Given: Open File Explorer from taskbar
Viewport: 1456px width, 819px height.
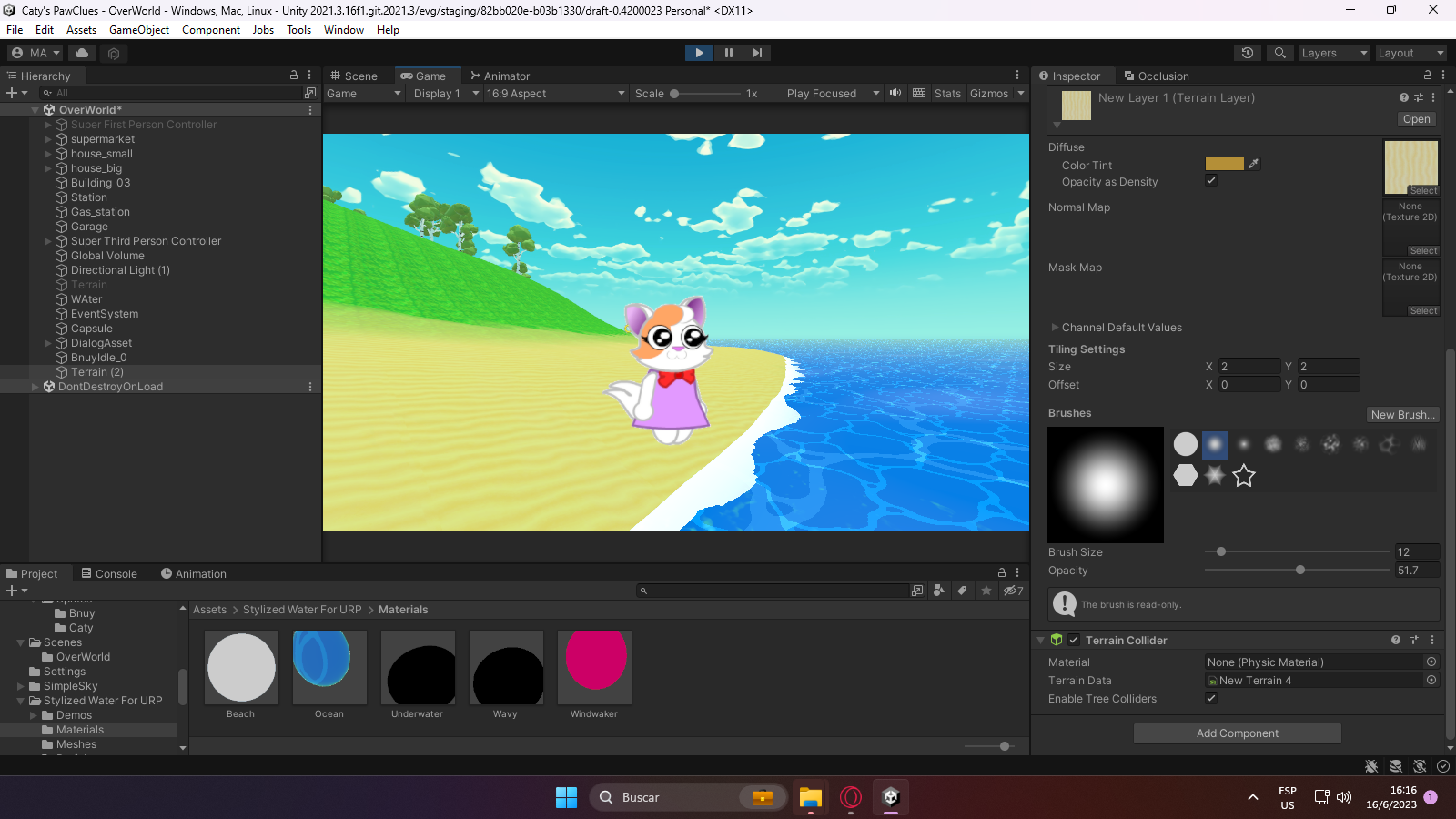Looking at the screenshot, I should [811, 797].
